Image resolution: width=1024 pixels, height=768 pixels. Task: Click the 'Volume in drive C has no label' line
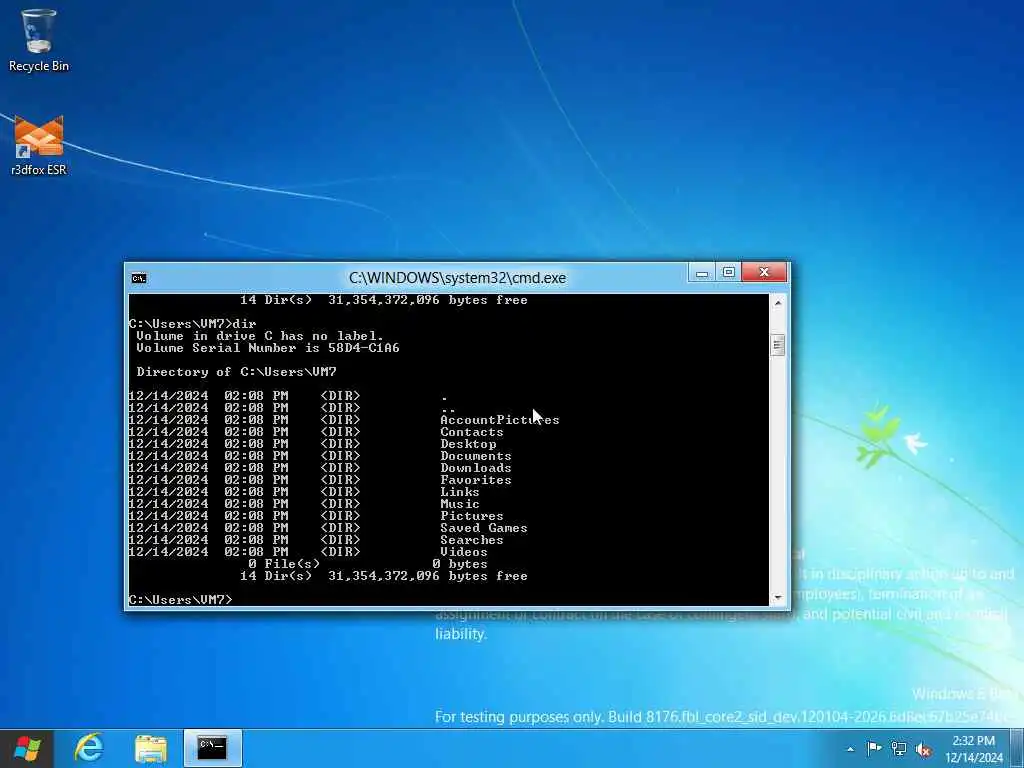[x=260, y=336]
